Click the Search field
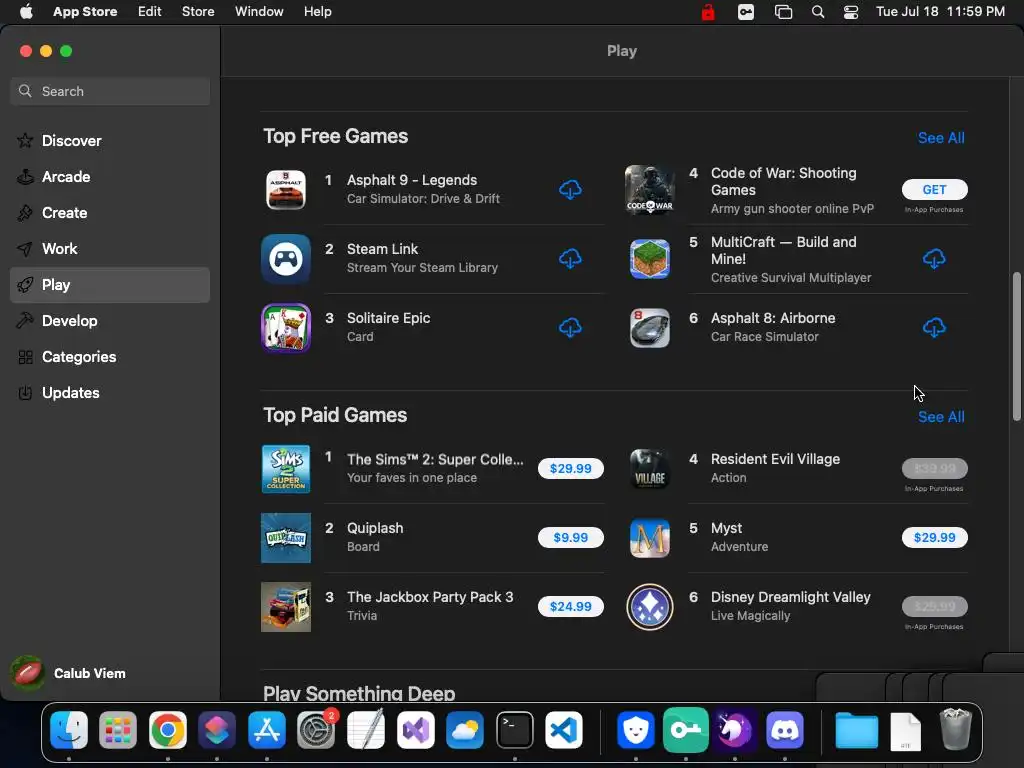This screenshot has width=1024, height=768. (x=110, y=91)
